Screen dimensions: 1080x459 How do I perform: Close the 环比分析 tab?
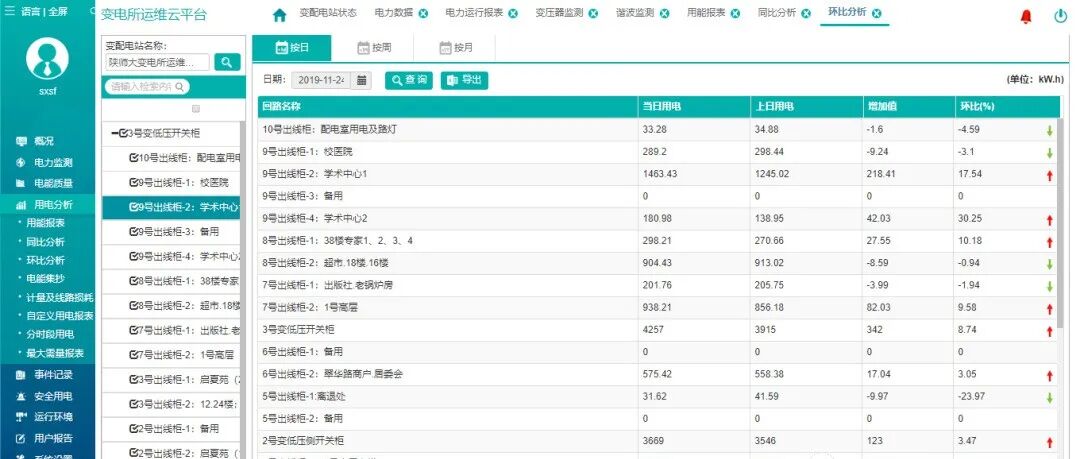[x=876, y=14]
